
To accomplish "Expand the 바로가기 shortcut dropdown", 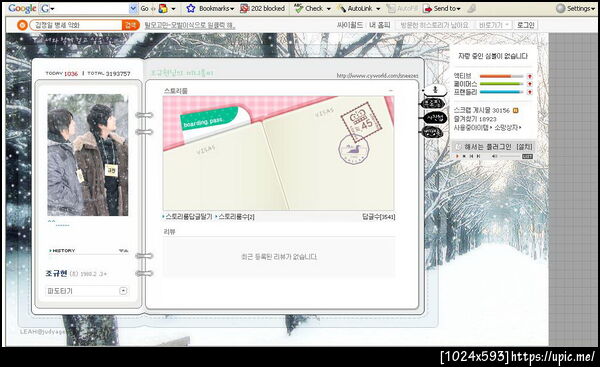I will click(494, 25).
